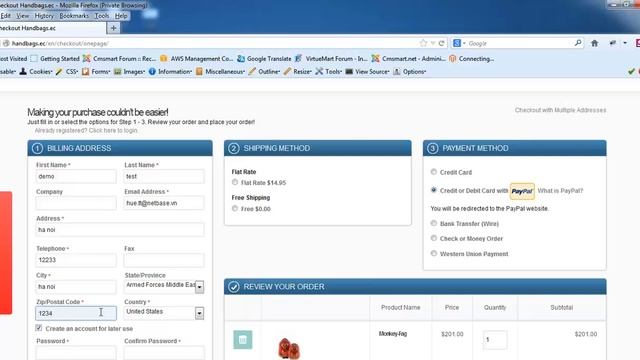This screenshot has width=640, height=360.
Task: Open Options in developer toolbar
Action: pos(410,71)
